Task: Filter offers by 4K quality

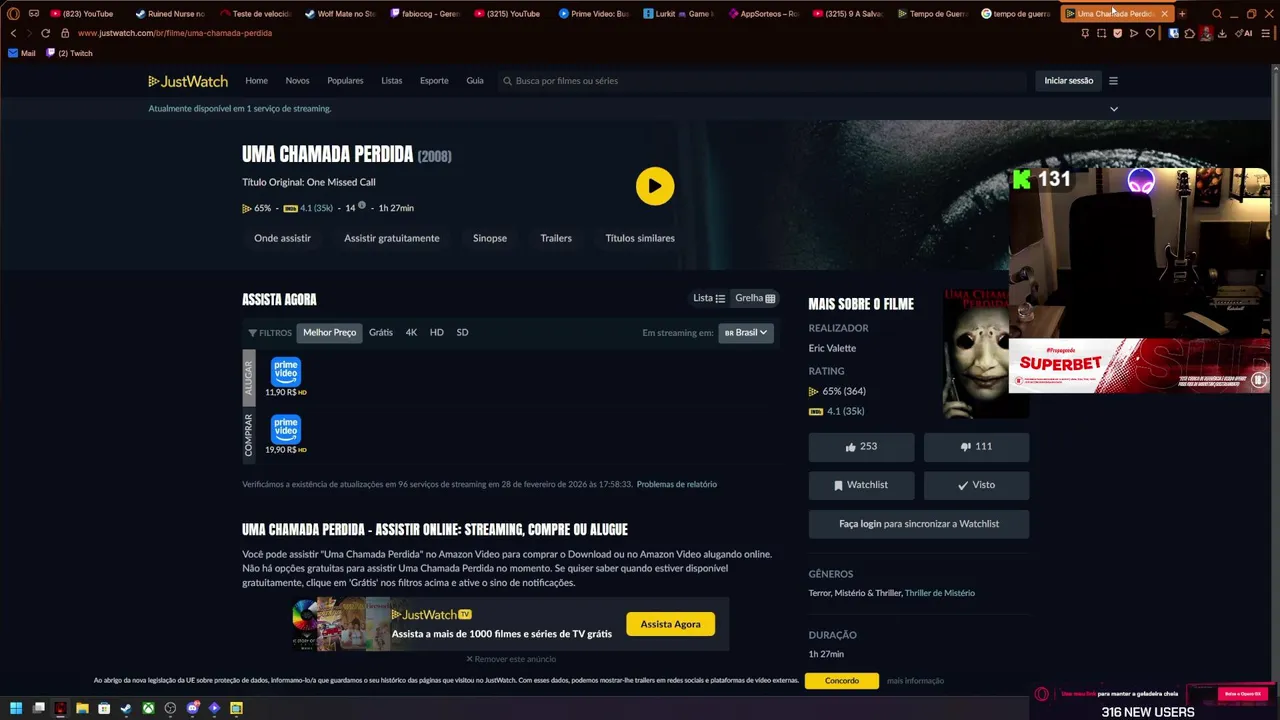Action: (411, 333)
